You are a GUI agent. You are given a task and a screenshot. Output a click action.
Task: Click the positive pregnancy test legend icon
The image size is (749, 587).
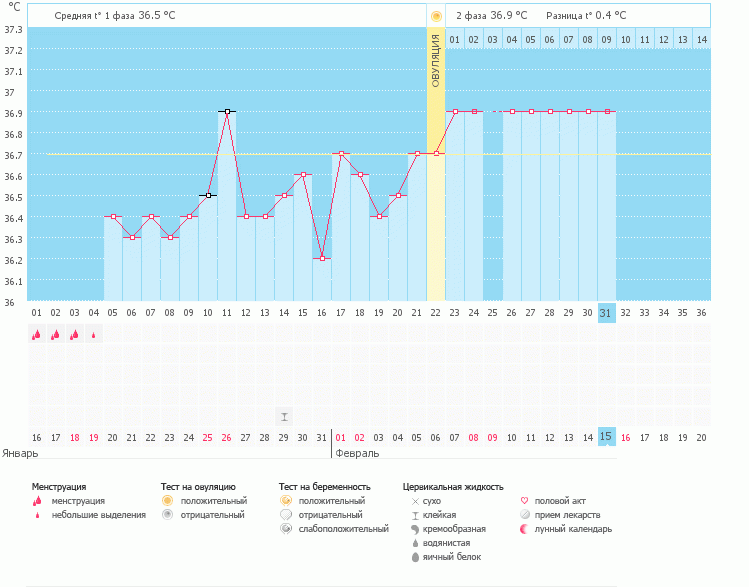[x=286, y=501]
